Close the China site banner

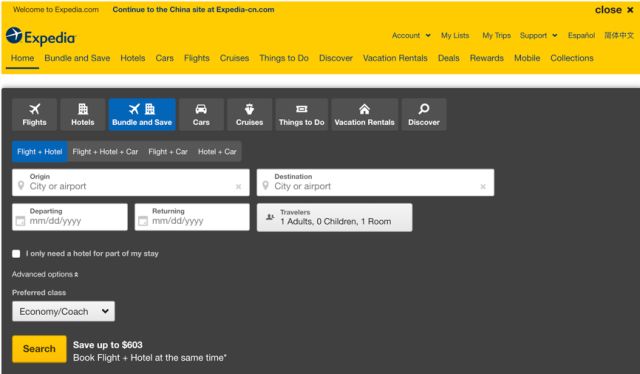pyautogui.click(x=614, y=10)
